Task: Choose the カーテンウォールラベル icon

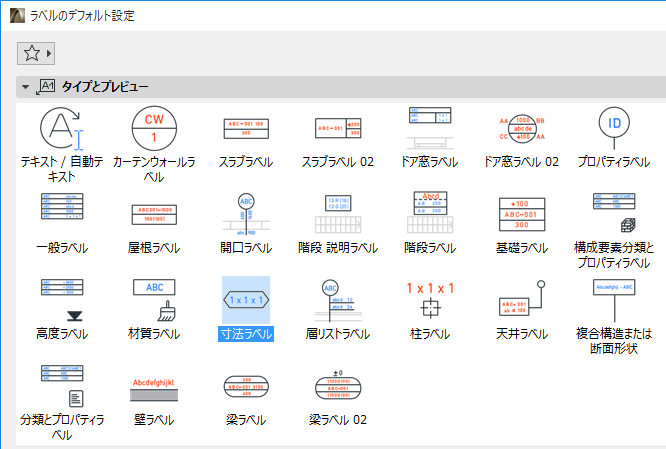Action: pyautogui.click(x=154, y=130)
